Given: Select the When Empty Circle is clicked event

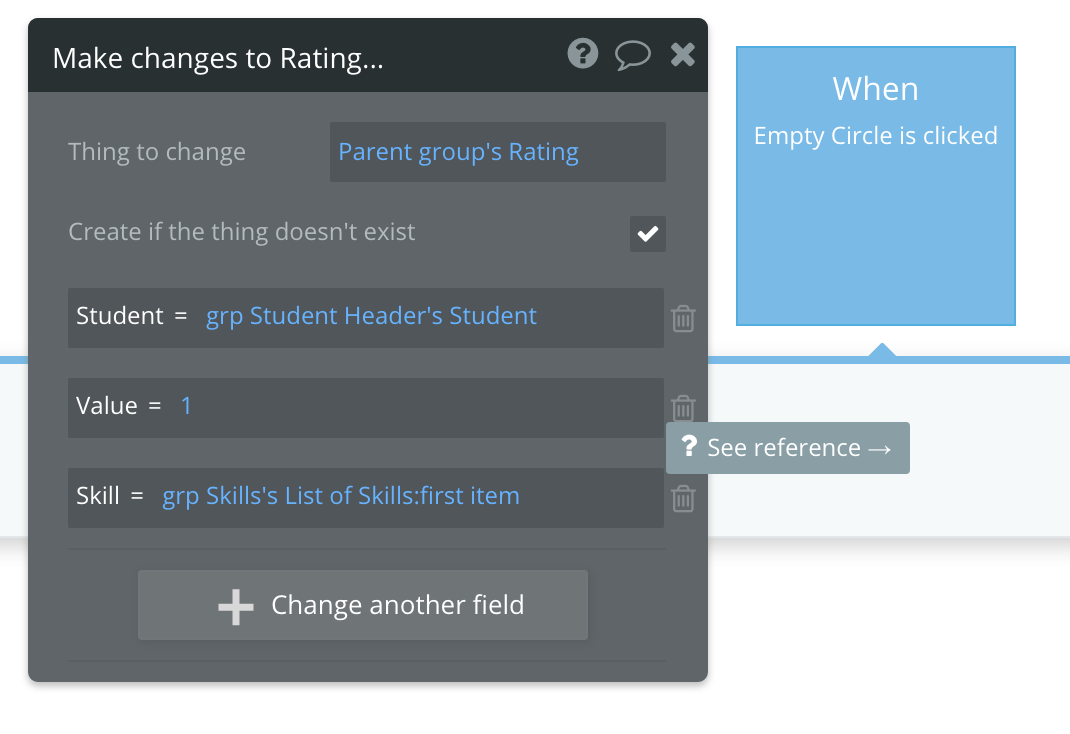Looking at the screenshot, I should point(875,185).
